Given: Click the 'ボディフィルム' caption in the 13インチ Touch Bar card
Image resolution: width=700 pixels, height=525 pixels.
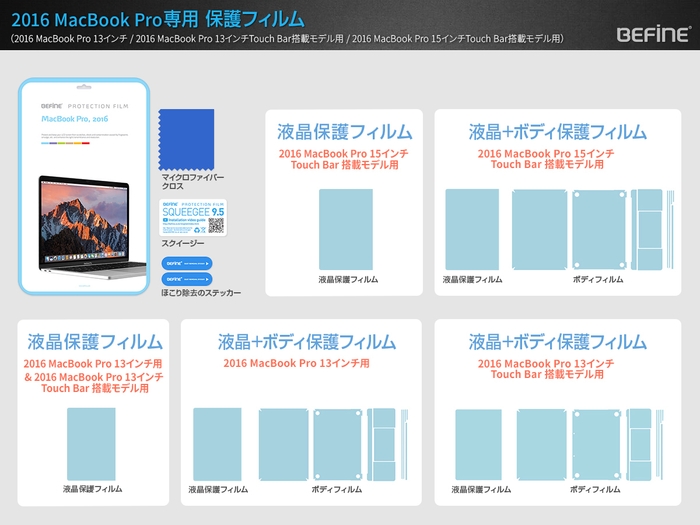Looking at the screenshot, I should tap(595, 489).
